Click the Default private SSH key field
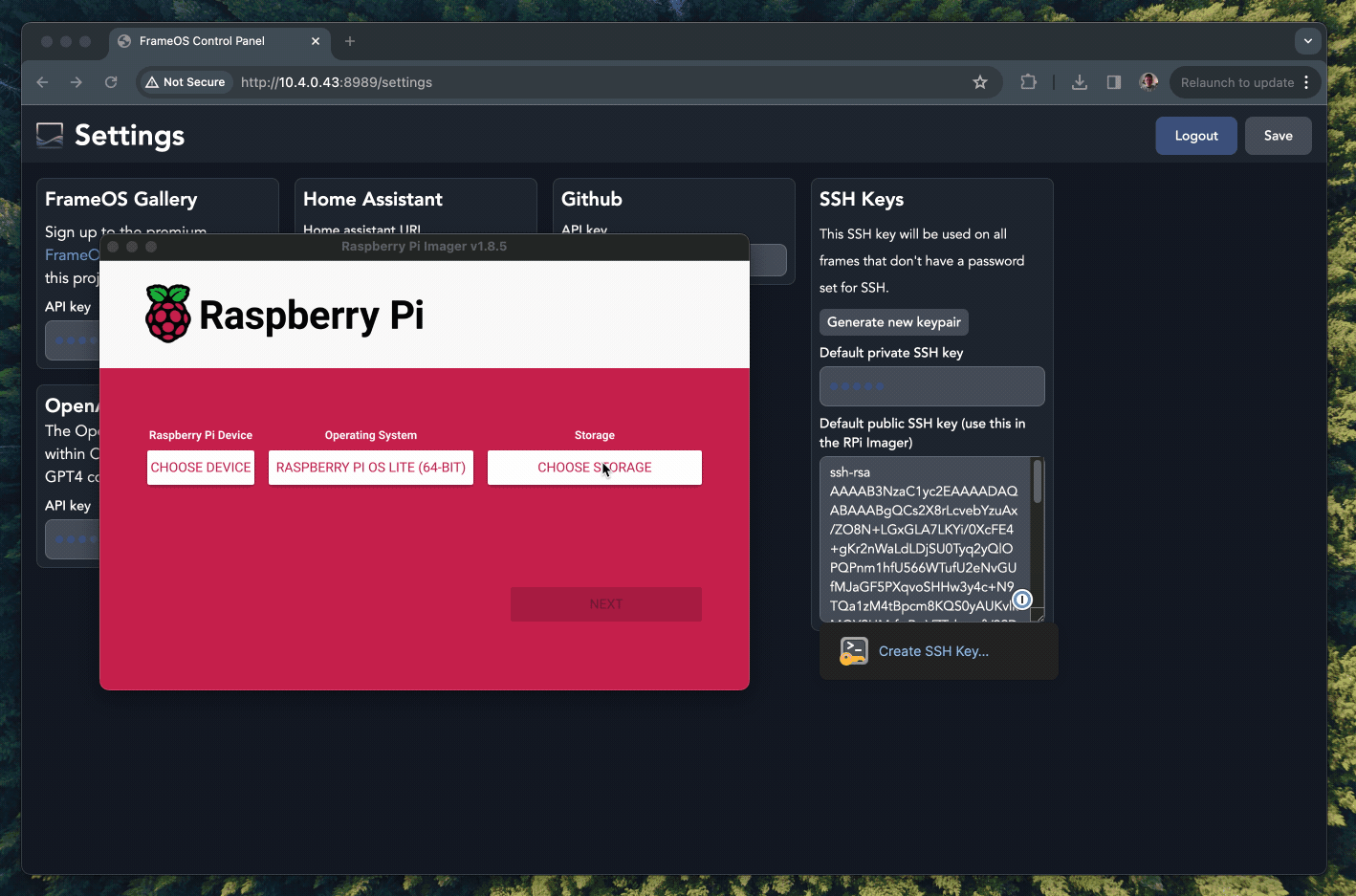The width and height of the screenshot is (1356, 896). pos(931,386)
